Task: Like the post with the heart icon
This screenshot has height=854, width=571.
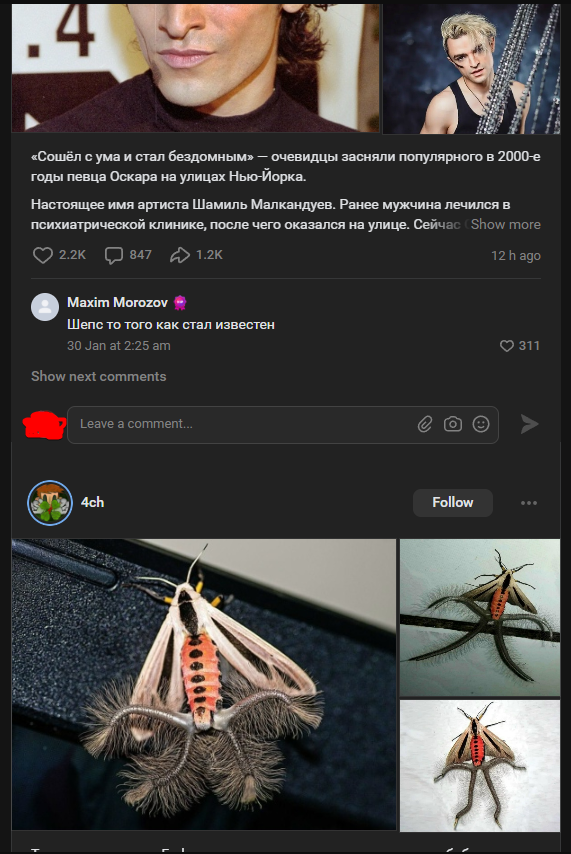Action: click(x=42, y=255)
